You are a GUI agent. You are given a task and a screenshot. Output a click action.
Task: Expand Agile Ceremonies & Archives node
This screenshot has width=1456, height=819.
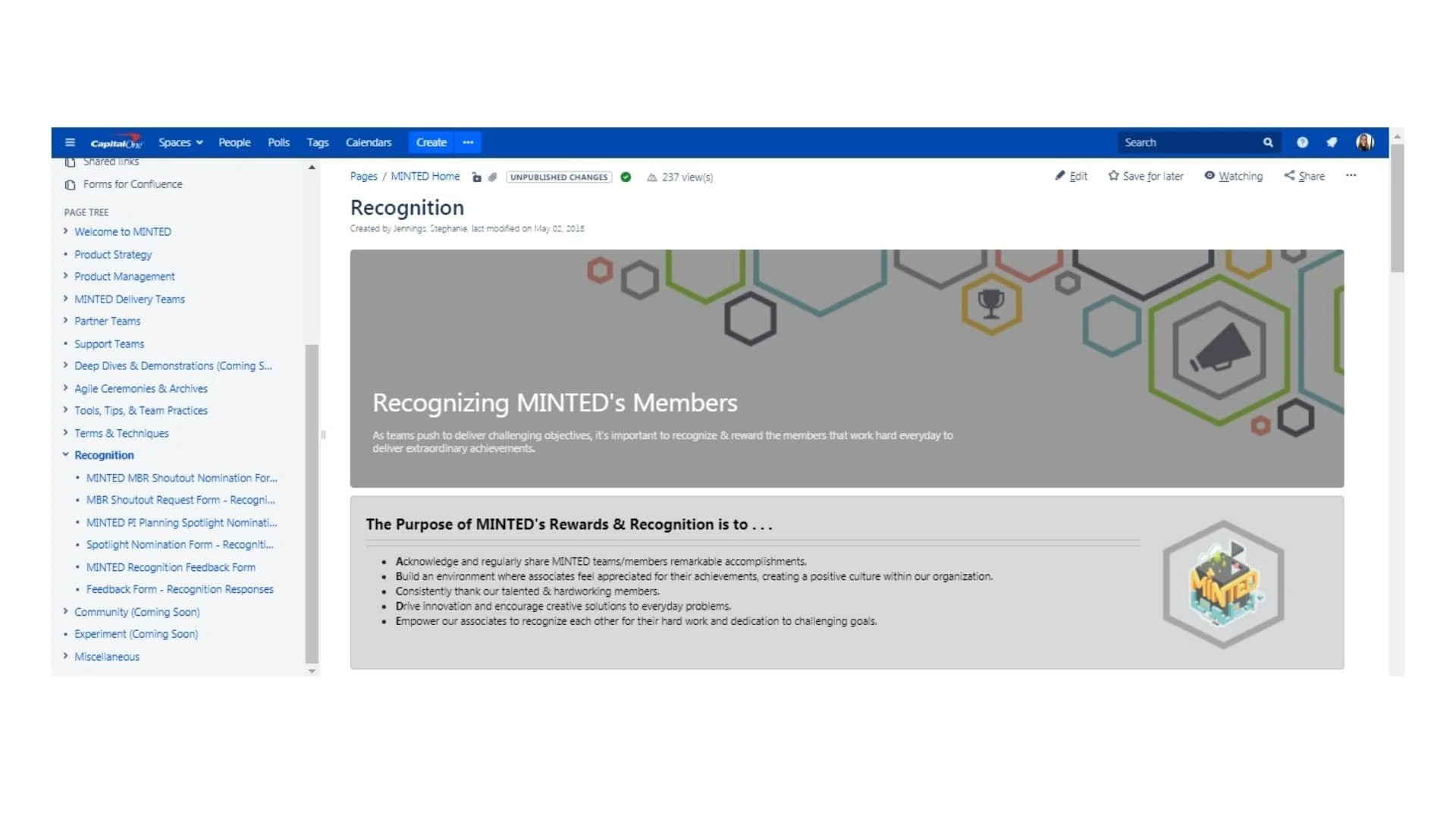coord(65,388)
